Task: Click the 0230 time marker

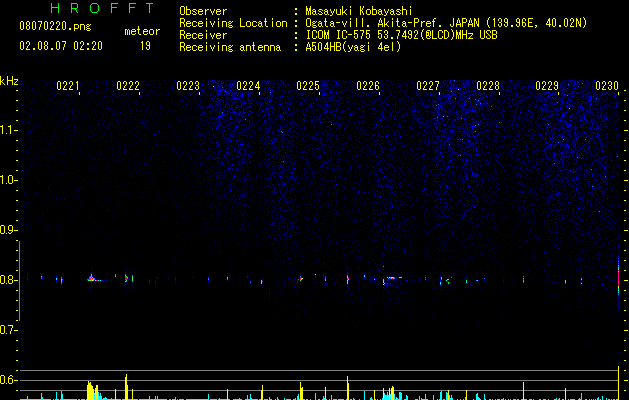Action: click(x=607, y=86)
